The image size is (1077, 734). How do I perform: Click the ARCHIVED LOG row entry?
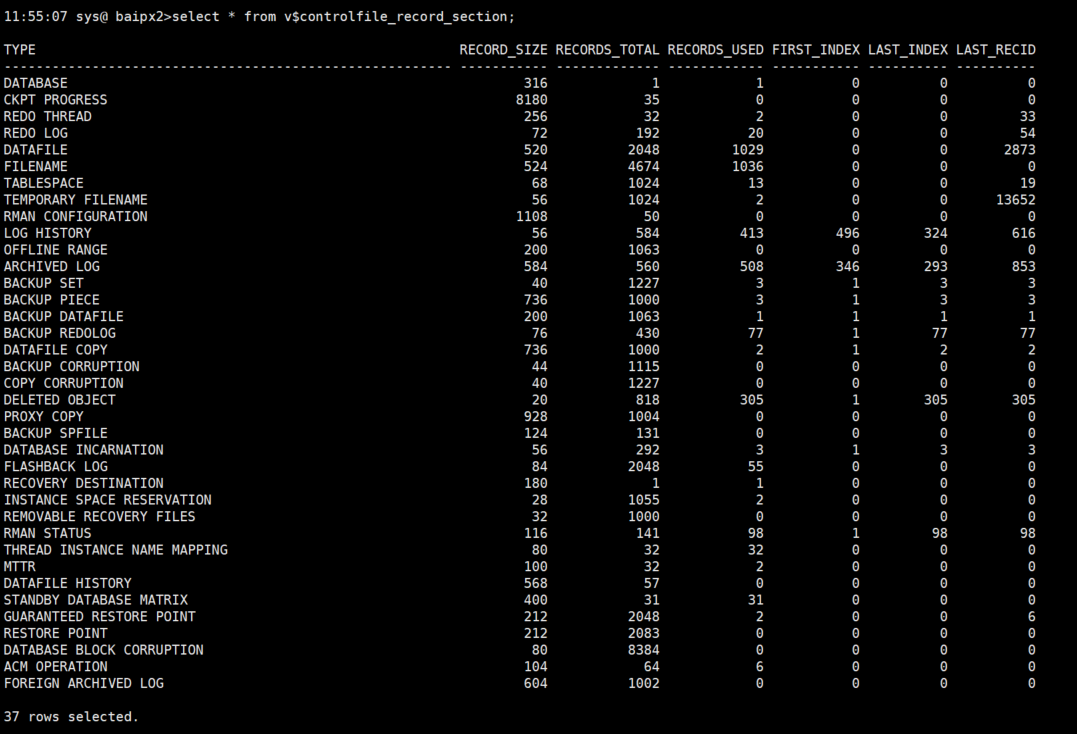52,266
